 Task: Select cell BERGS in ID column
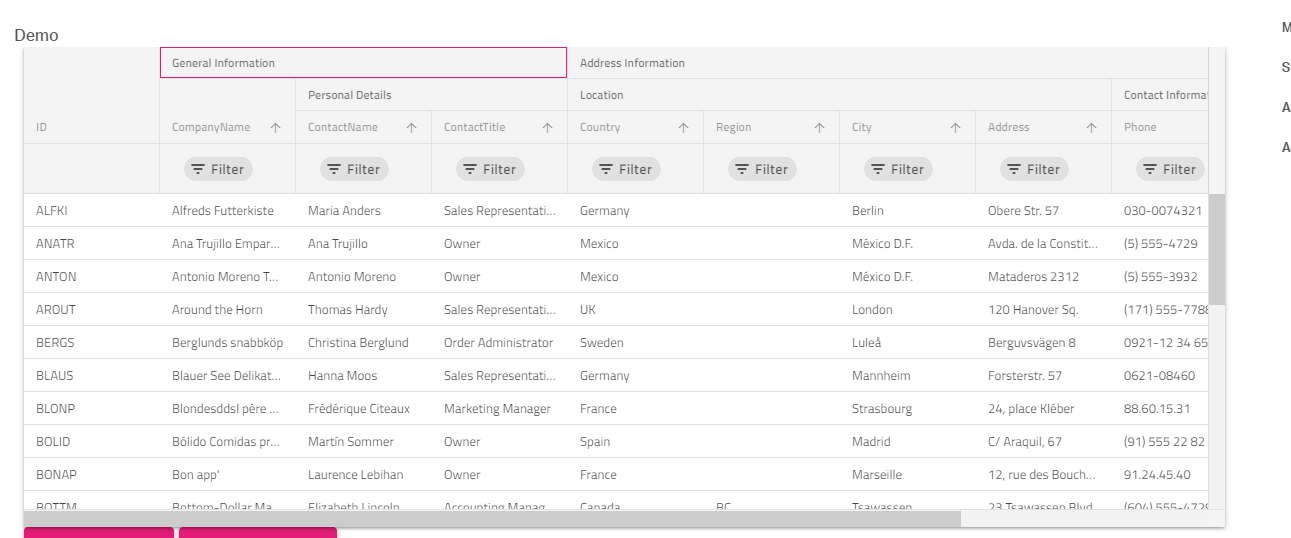click(x=91, y=343)
